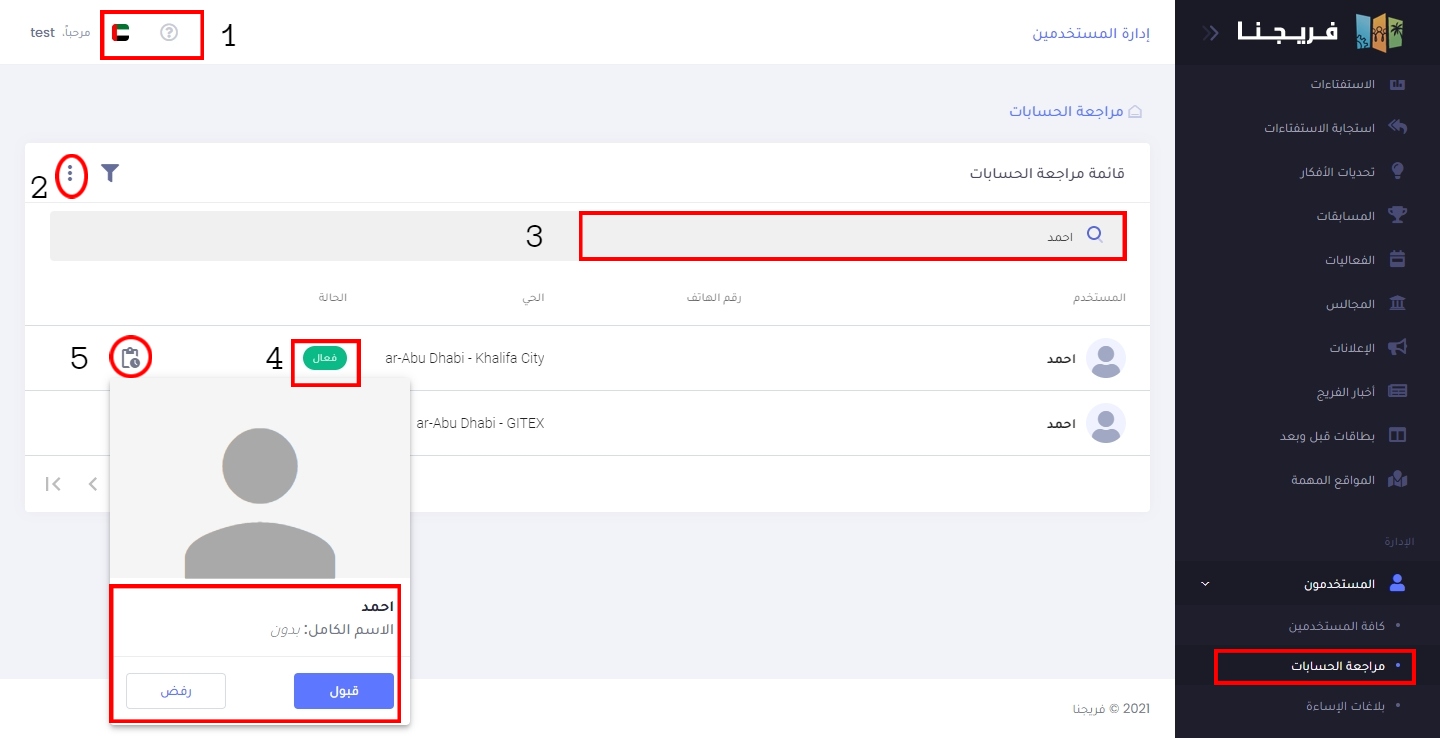Collapse the sidebar with the double chevron

[x=1211, y=32]
